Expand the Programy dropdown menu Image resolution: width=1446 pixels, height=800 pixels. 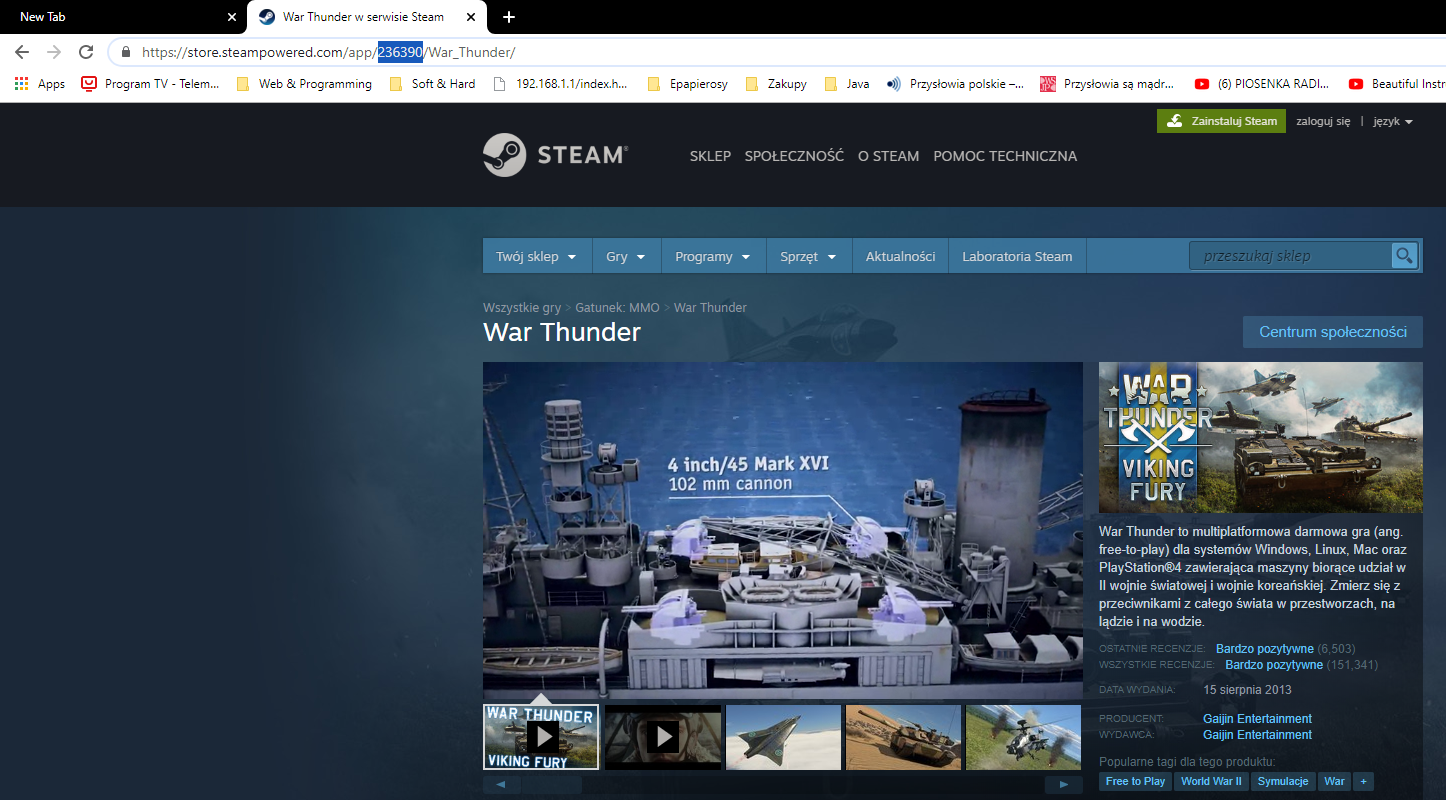click(x=713, y=256)
